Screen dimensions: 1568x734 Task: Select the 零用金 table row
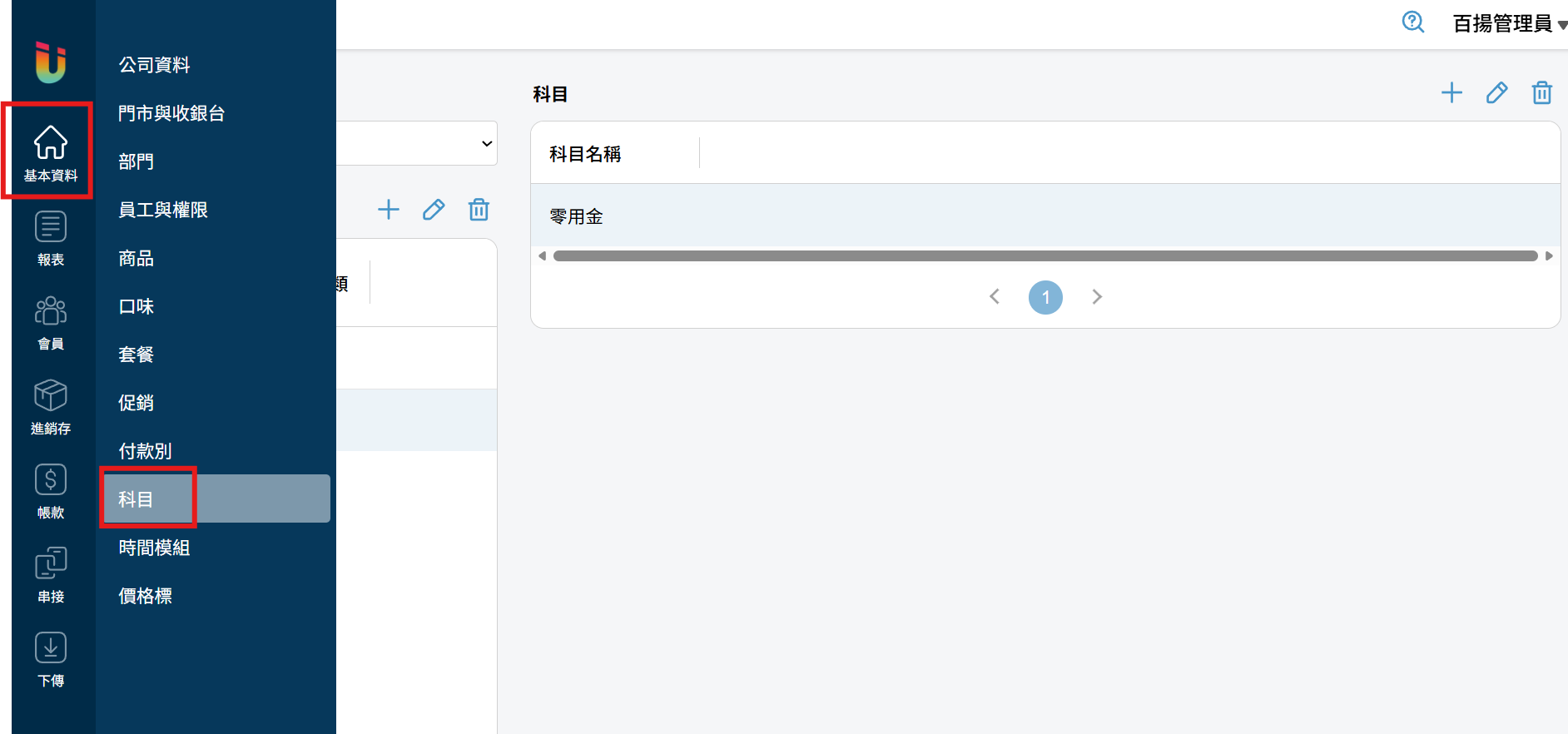coord(1045,216)
